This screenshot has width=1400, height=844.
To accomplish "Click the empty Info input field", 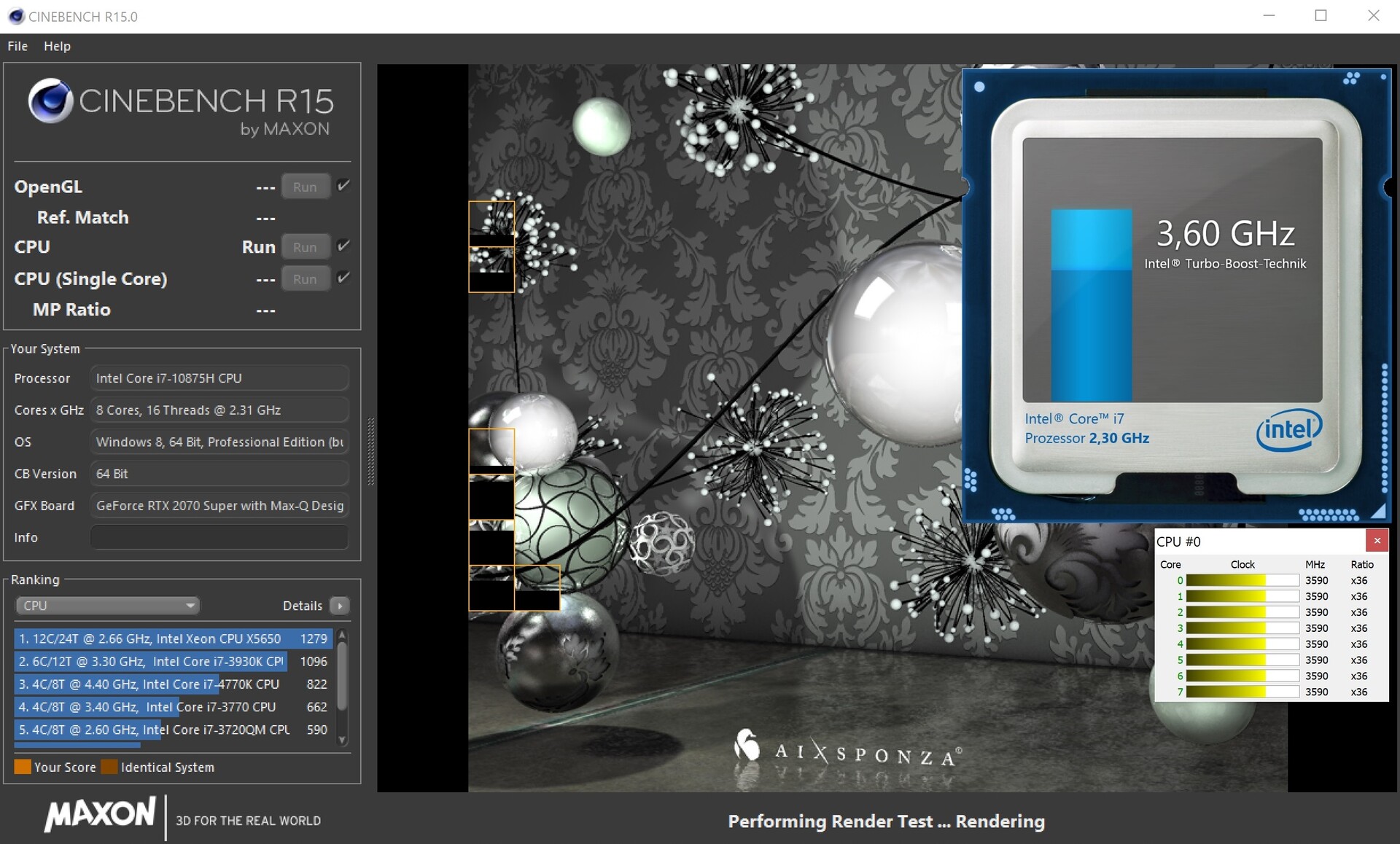I will [x=219, y=537].
